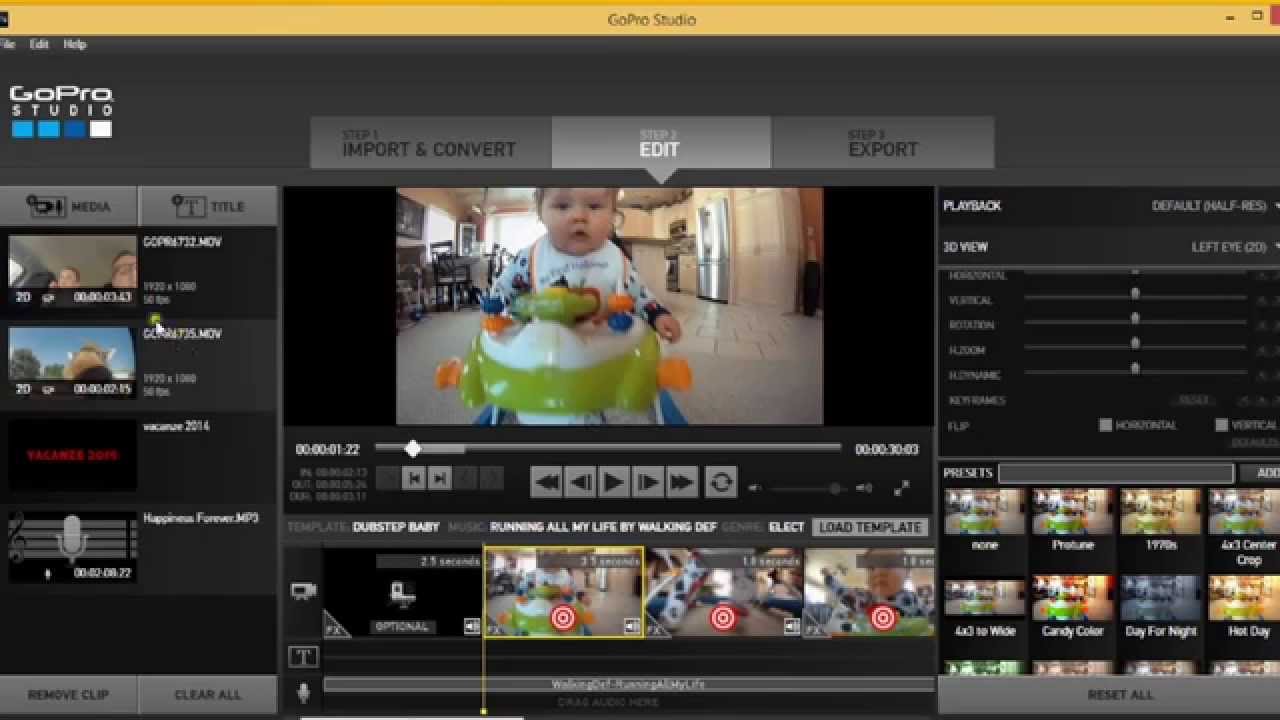Select the Happiness Forever.MP3 audio file
Screen dimensions: 1280x720
tap(138, 548)
